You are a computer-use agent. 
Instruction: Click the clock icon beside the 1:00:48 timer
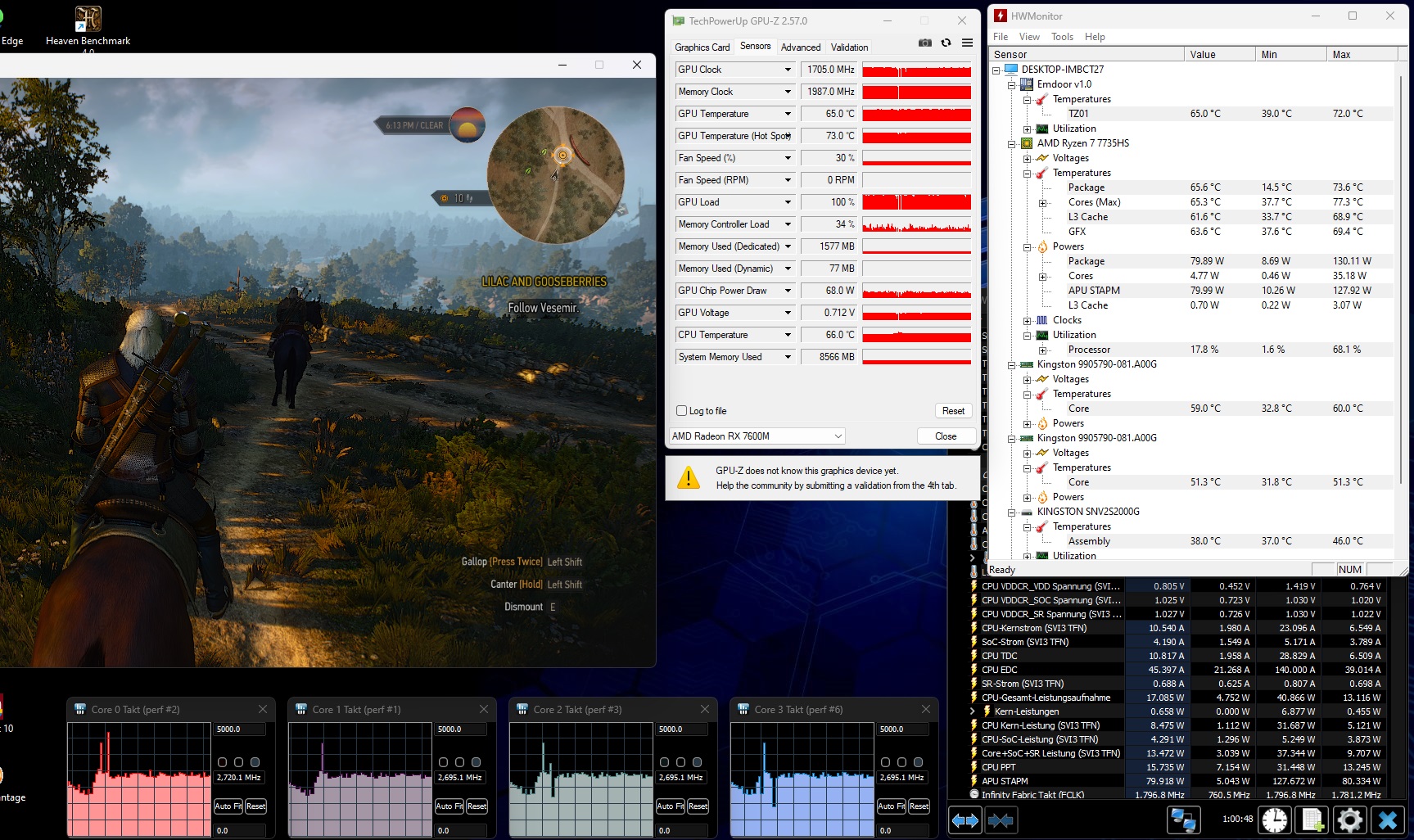point(1275,820)
